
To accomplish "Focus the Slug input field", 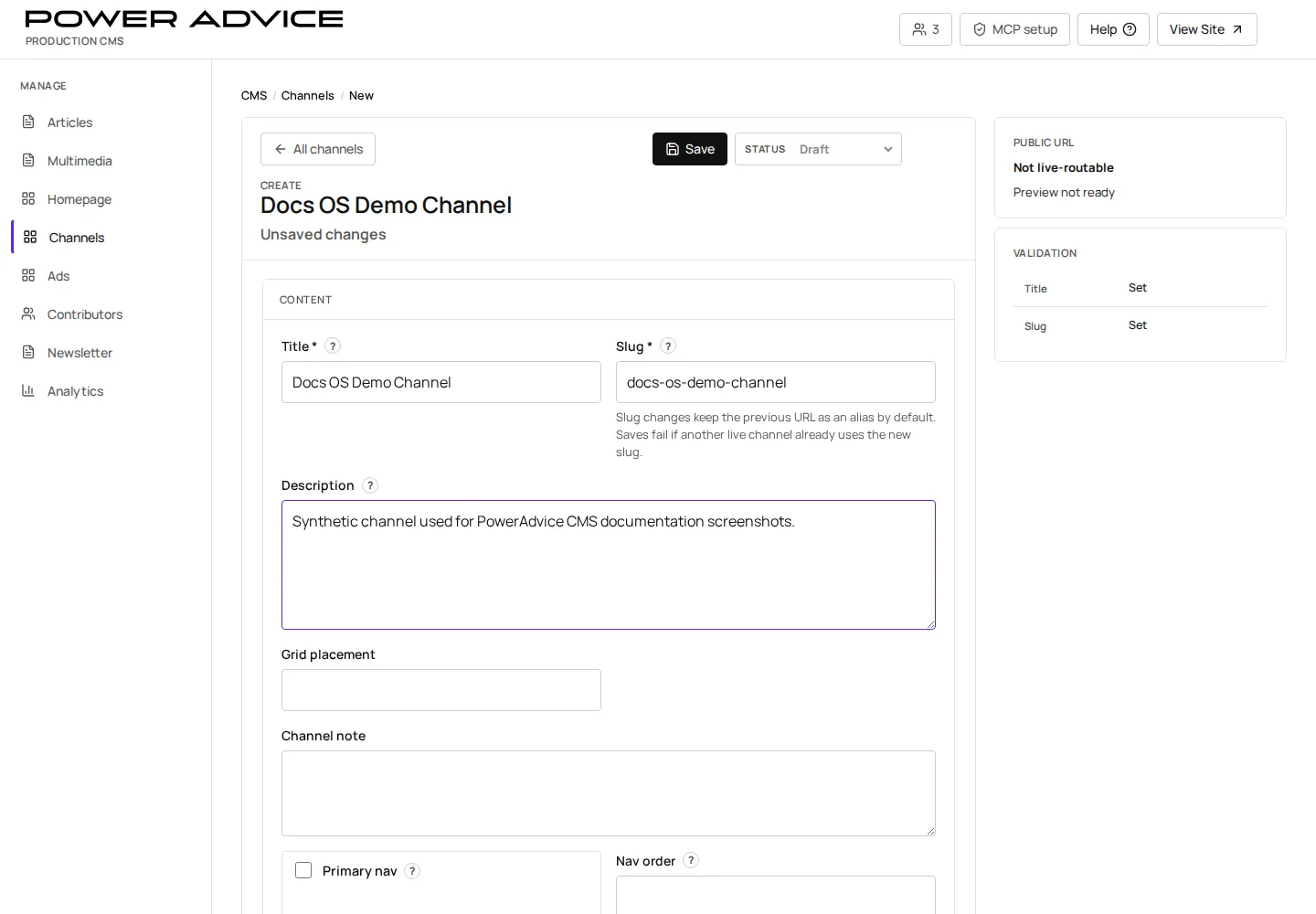I will [776, 382].
